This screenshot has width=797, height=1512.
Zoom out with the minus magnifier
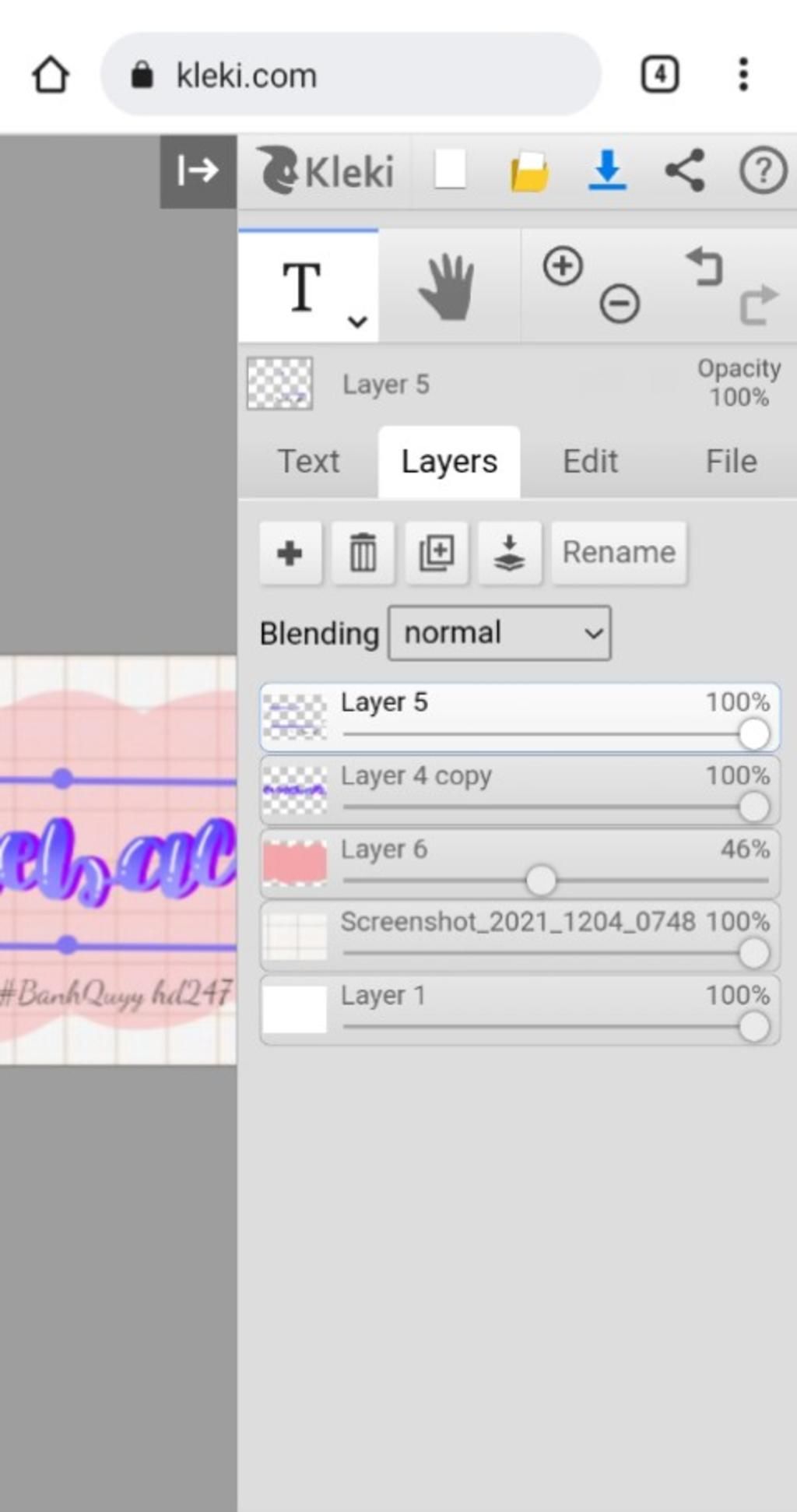620,303
